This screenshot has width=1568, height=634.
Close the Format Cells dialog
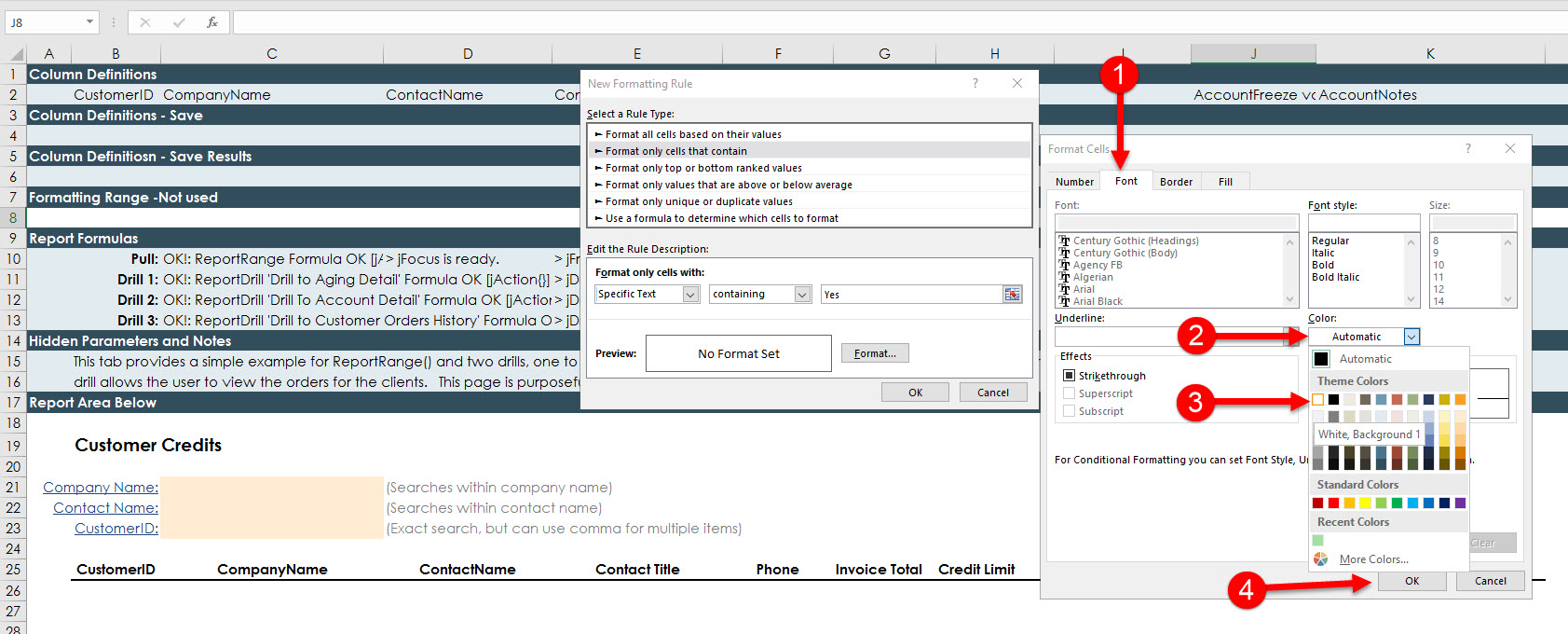[x=1510, y=149]
